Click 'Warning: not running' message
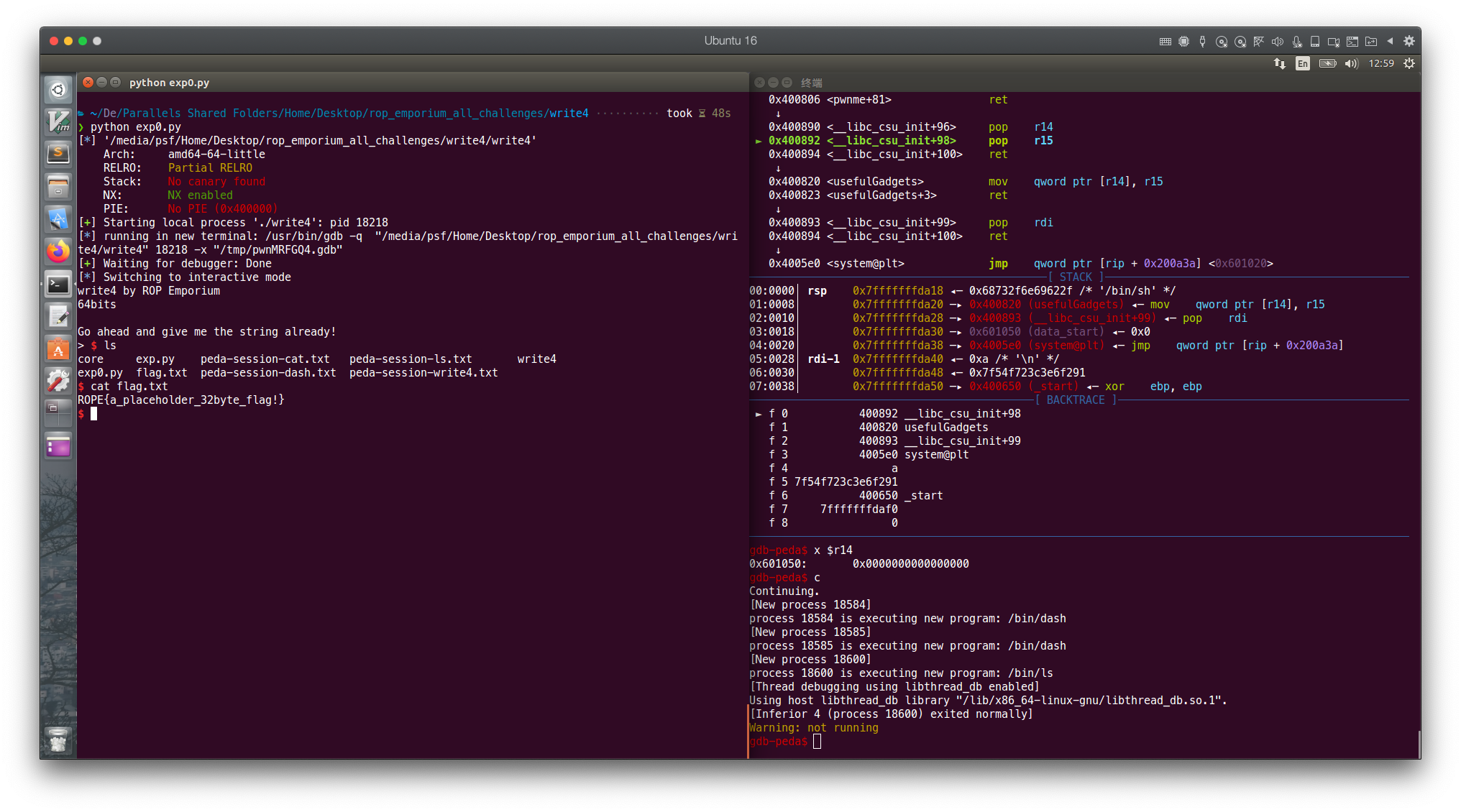The width and height of the screenshot is (1461, 812). pos(814,728)
